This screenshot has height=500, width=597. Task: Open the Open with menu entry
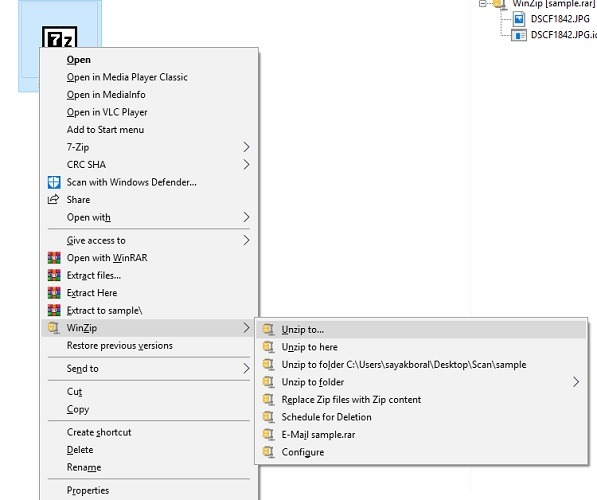(x=149, y=217)
